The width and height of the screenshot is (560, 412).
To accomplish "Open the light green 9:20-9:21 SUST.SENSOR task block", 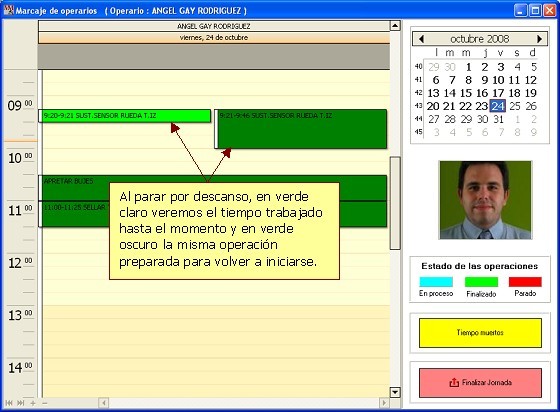I will point(125,116).
